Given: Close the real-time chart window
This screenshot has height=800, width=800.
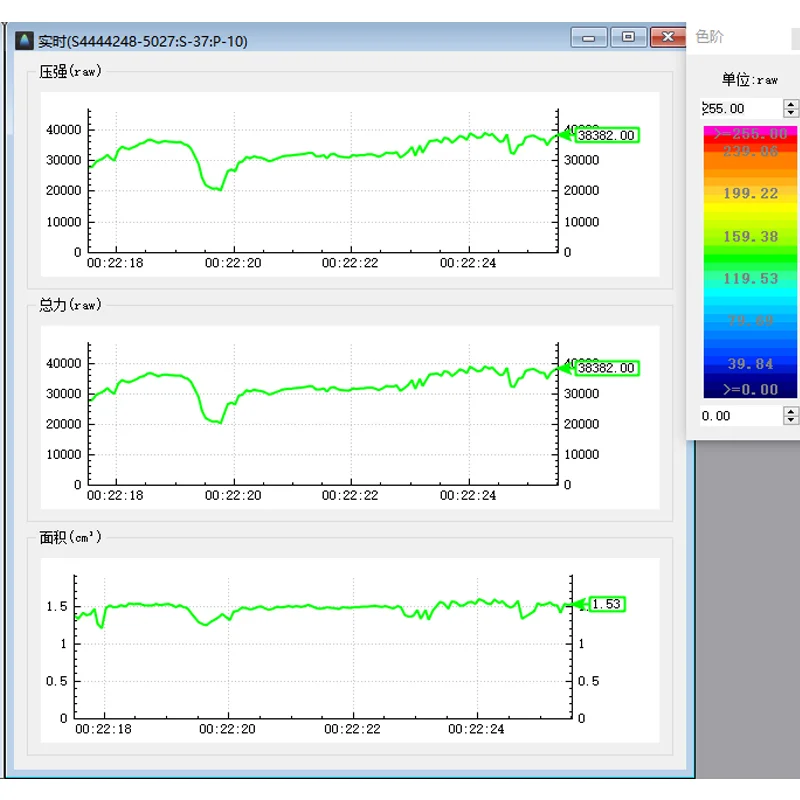Looking at the screenshot, I should click(x=668, y=37).
